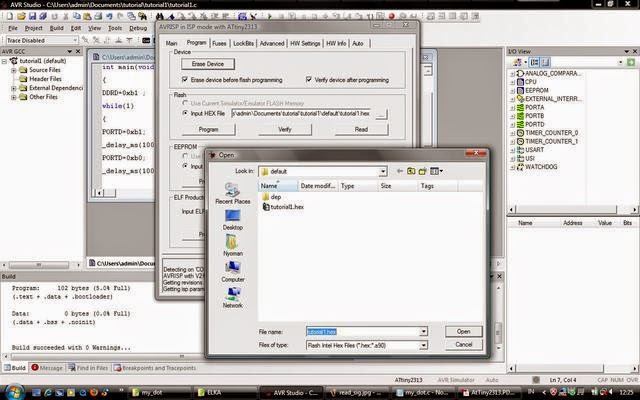This screenshot has height=400, width=640.
Task: Click the Name column header in file list
Action: coord(278,186)
